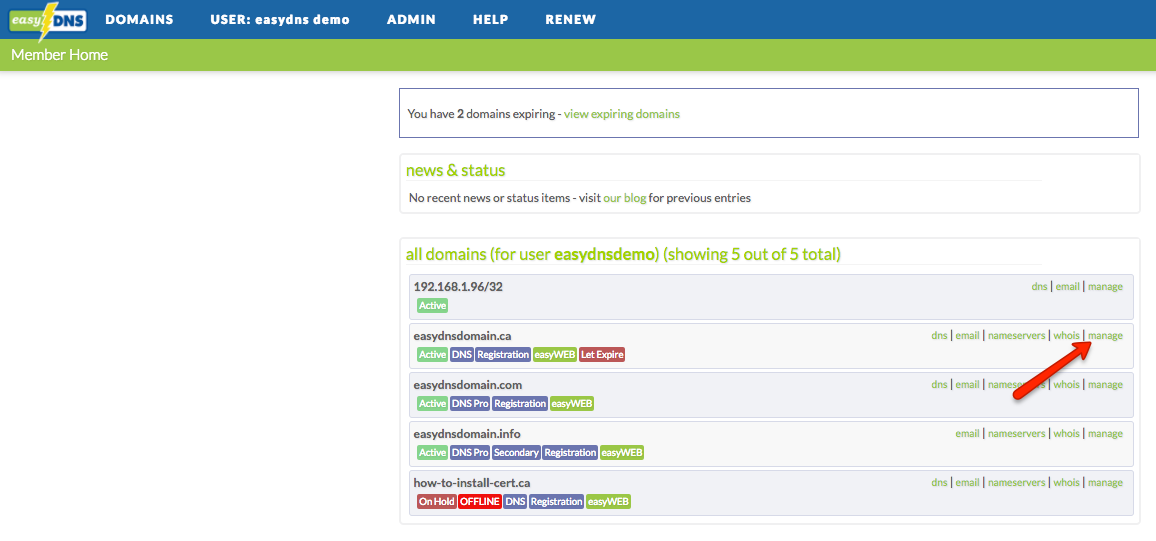This screenshot has height=541, width=1156.
Task: Open whois for how-to-install-cert.ca
Action: click(1066, 483)
